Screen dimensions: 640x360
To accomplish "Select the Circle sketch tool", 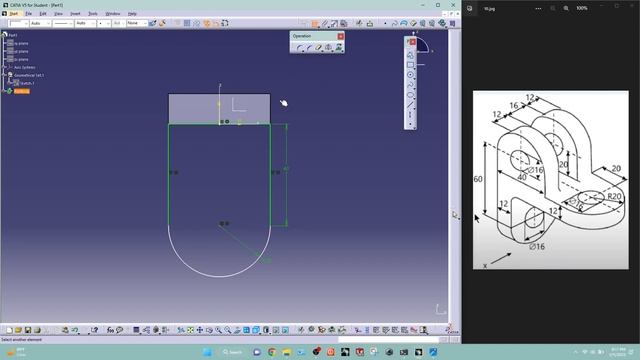I will coord(410,75).
